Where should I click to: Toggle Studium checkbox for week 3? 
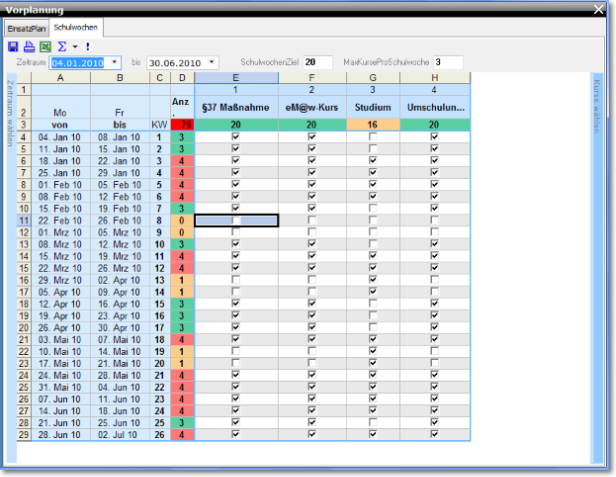pyautogui.click(x=372, y=160)
